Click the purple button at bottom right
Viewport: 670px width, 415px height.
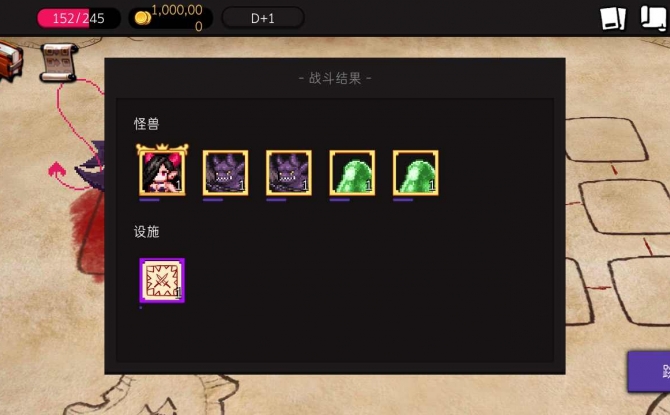649,371
